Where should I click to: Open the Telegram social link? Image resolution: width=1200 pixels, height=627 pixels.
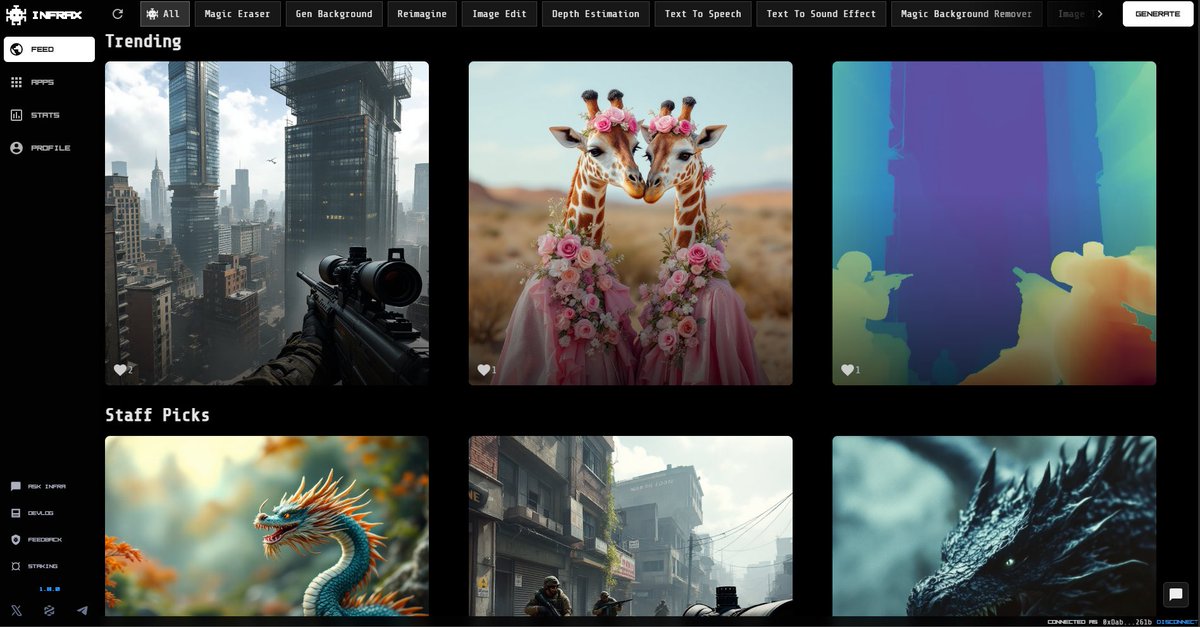click(x=82, y=610)
